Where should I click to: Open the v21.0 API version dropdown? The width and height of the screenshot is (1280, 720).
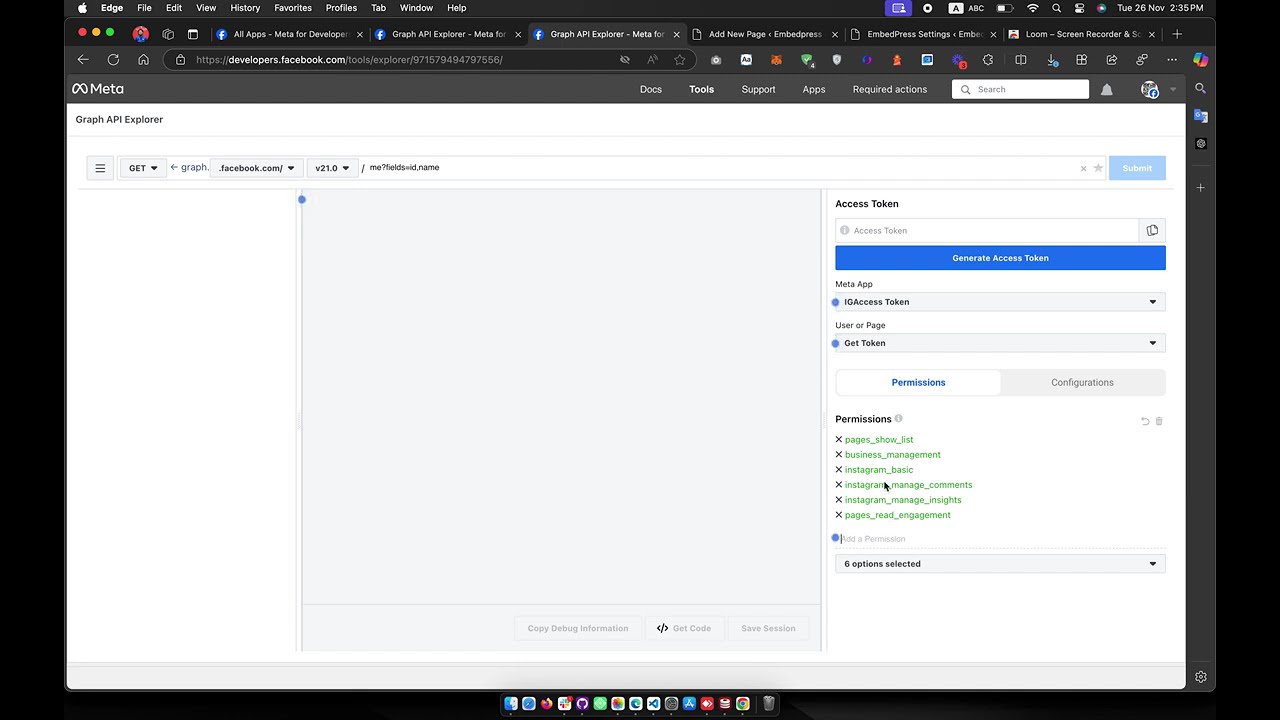332,168
